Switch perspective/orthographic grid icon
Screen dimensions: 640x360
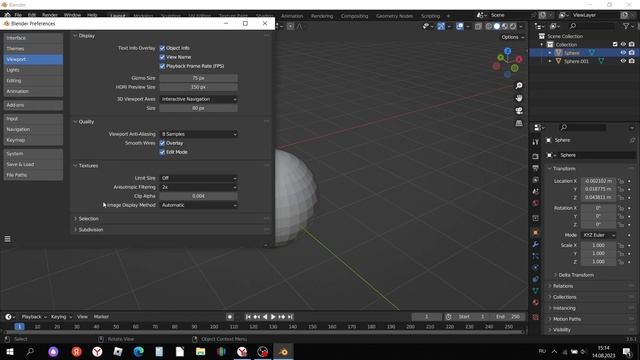pos(519,123)
